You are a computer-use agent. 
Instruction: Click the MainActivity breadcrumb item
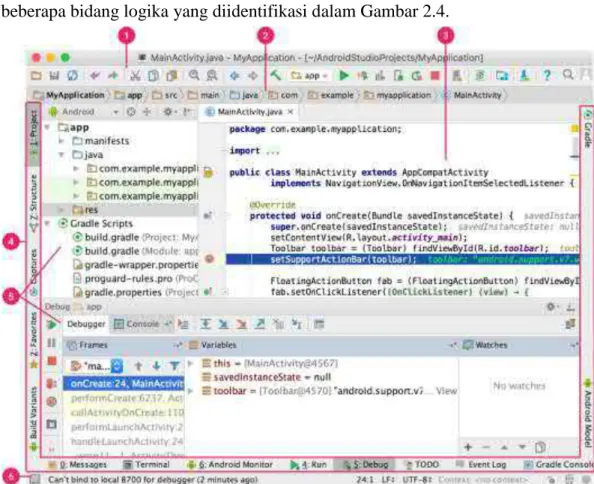tap(473, 95)
